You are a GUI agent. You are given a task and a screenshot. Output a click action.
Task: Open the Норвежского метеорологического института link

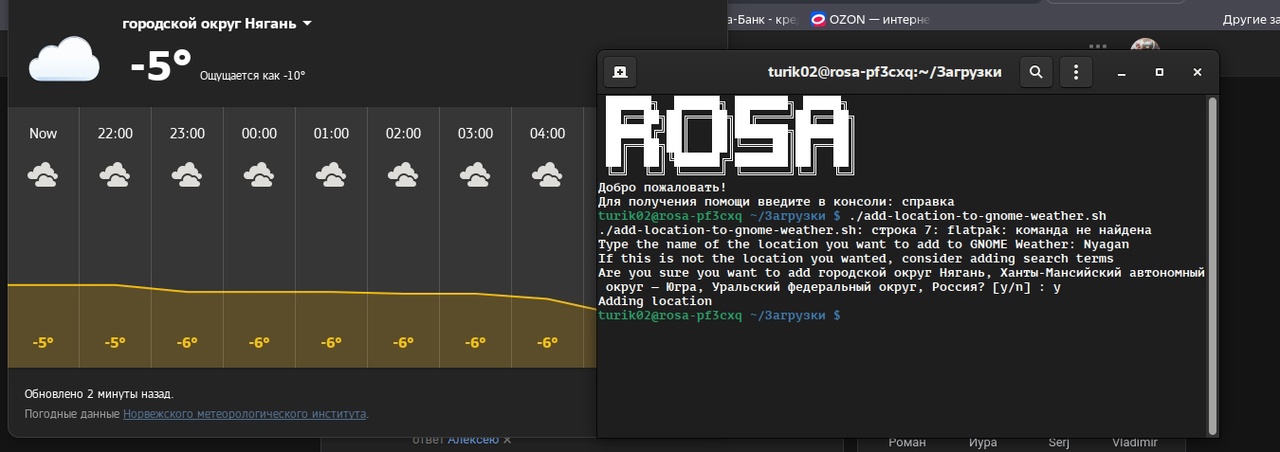point(244,413)
